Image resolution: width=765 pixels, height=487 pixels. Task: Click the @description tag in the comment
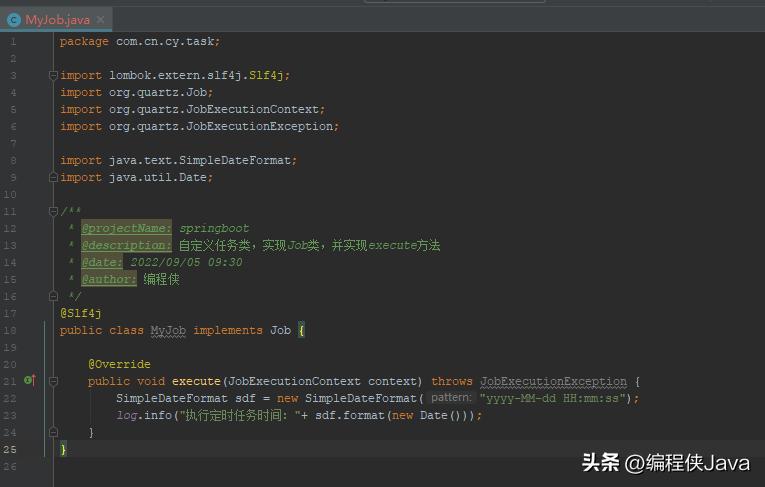126,245
